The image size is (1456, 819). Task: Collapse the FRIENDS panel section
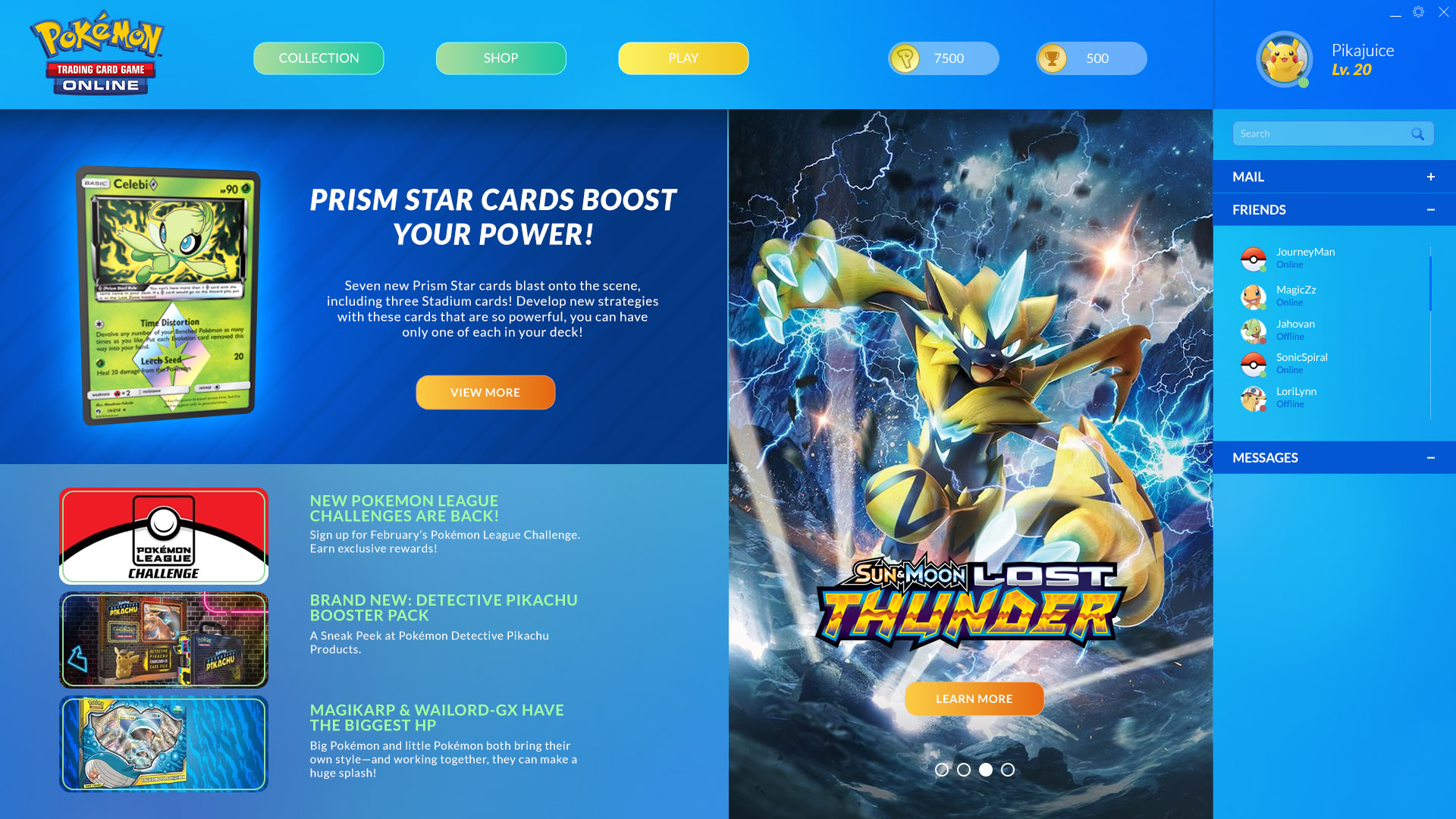click(1432, 209)
